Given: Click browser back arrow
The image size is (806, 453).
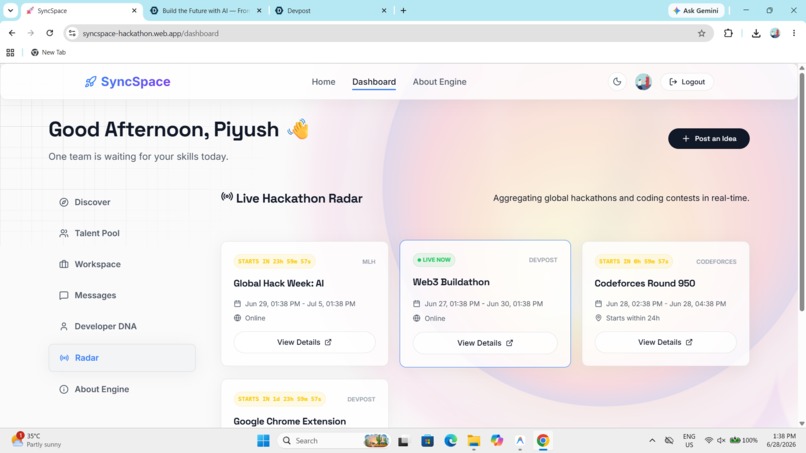Looking at the screenshot, I should [x=12, y=33].
